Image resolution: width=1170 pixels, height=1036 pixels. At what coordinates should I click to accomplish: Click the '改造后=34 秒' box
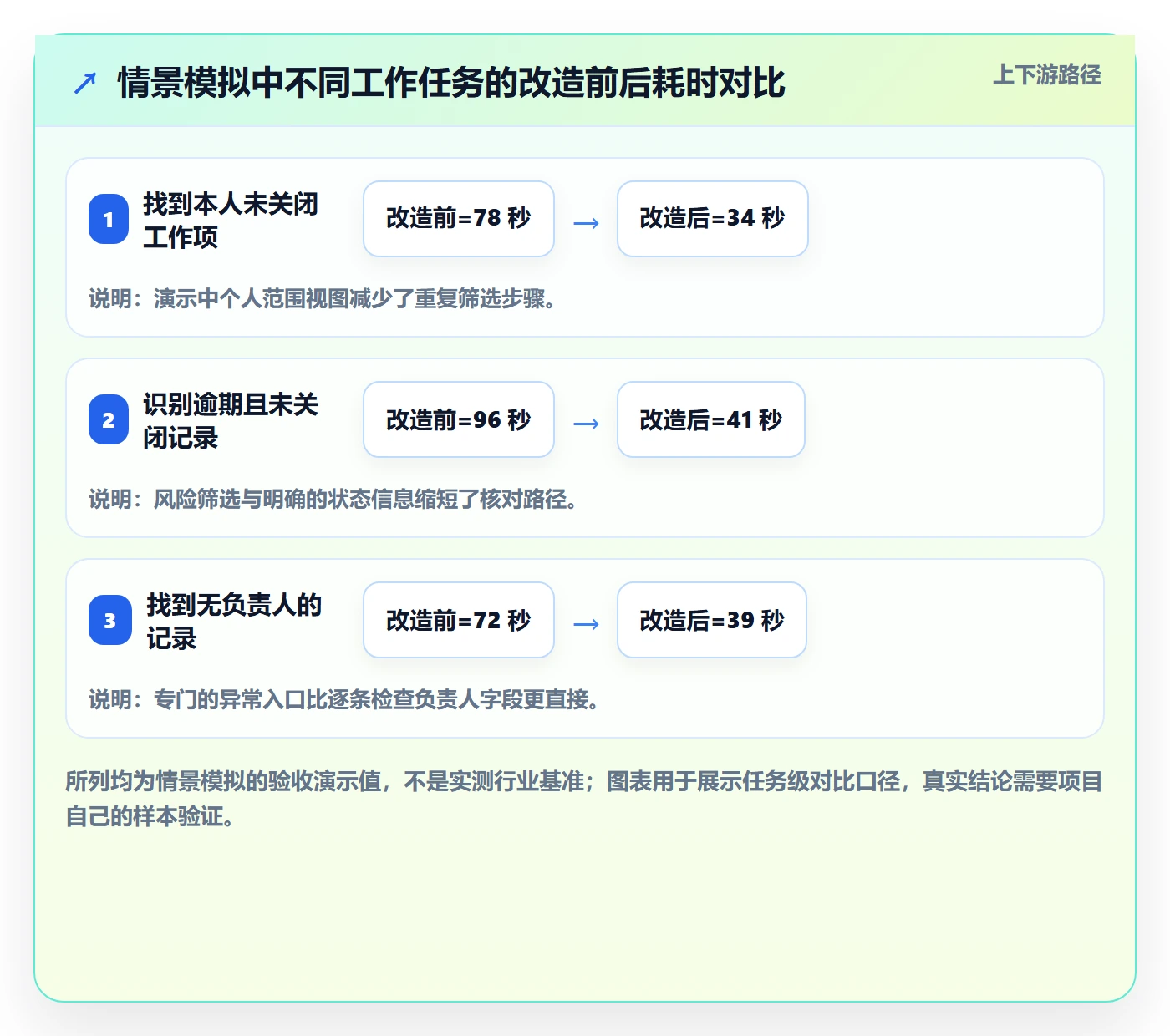[x=713, y=219]
